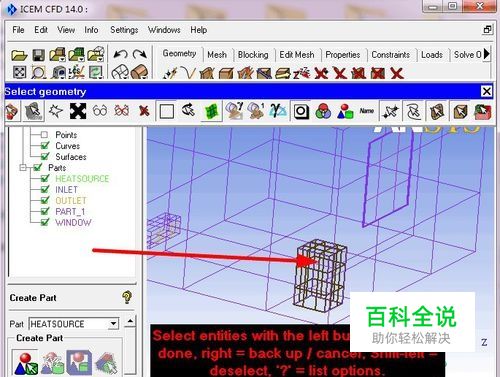Switch to the Constraints tab
This screenshot has width=500, height=377.
click(391, 55)
